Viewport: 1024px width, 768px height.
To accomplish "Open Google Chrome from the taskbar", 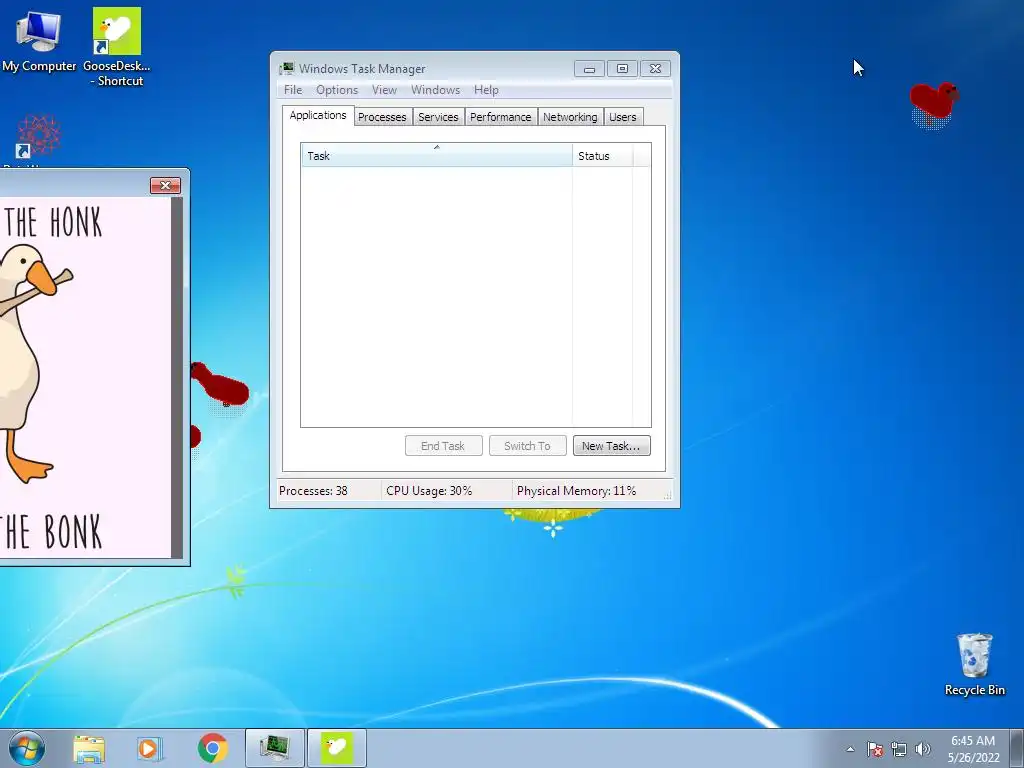I will [212, 748].
